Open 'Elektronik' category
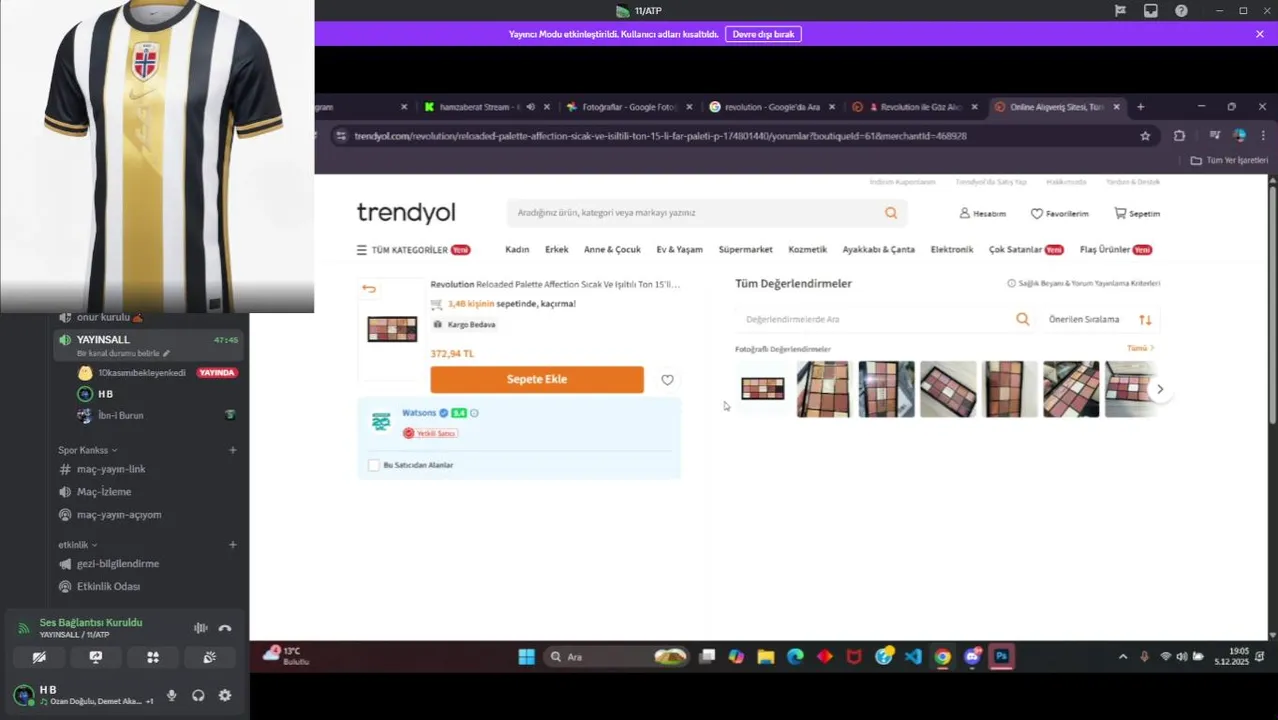 tap(951, 250)
